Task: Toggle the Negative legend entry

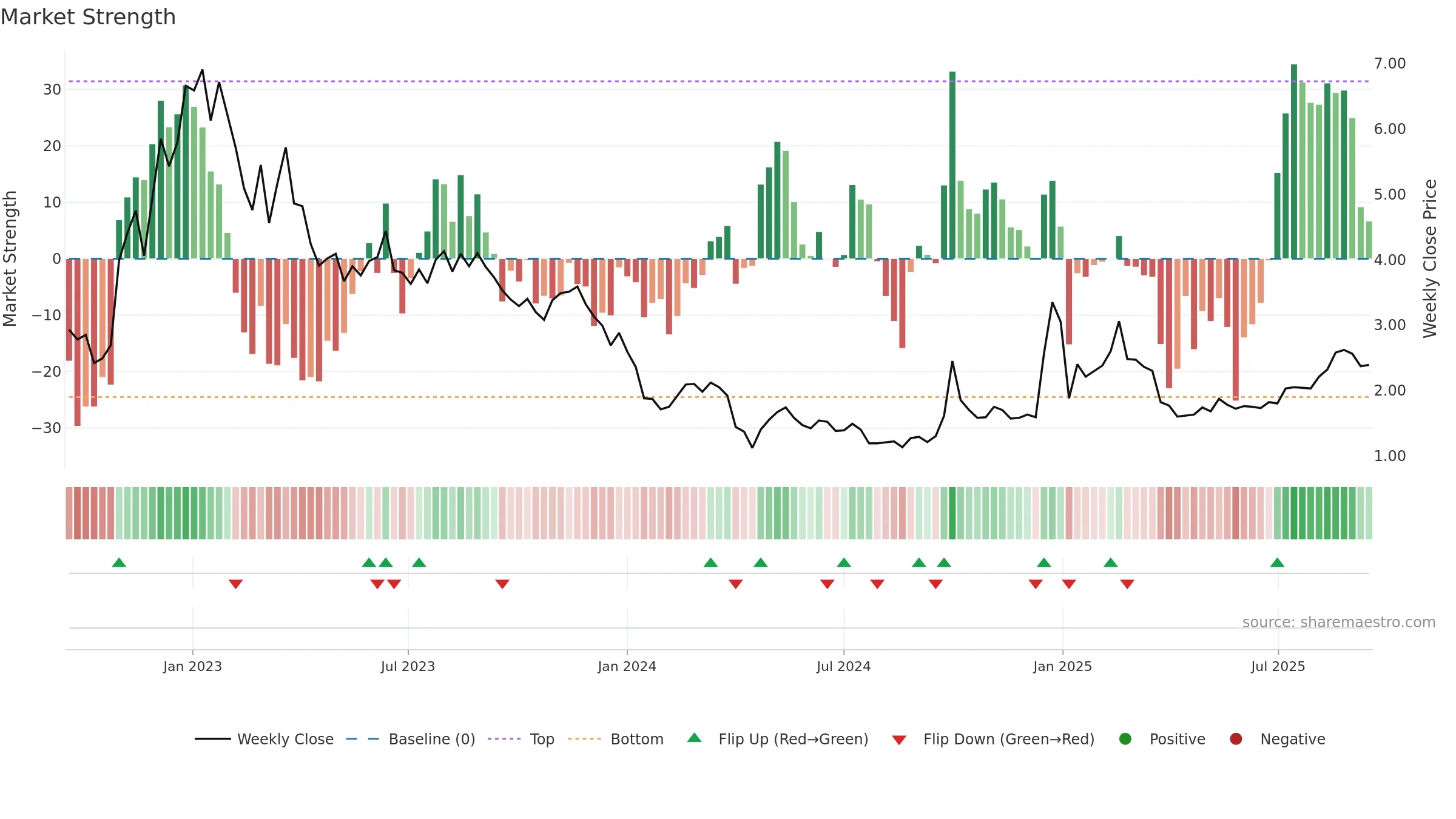Action: click(x=1277, y=739)
